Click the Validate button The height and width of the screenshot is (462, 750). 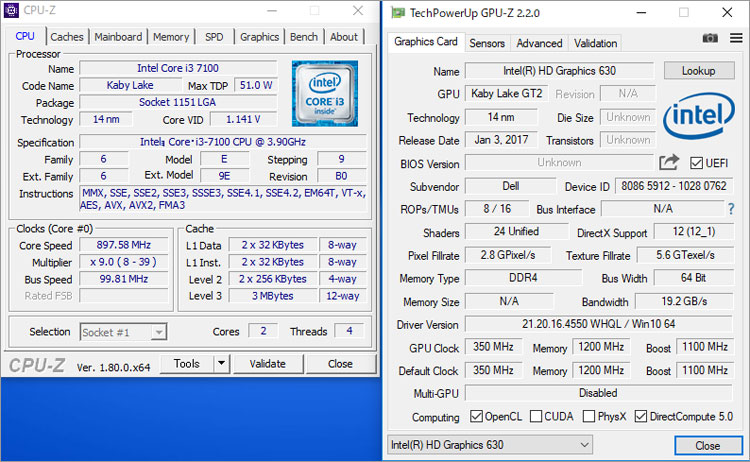coord(267,363)
